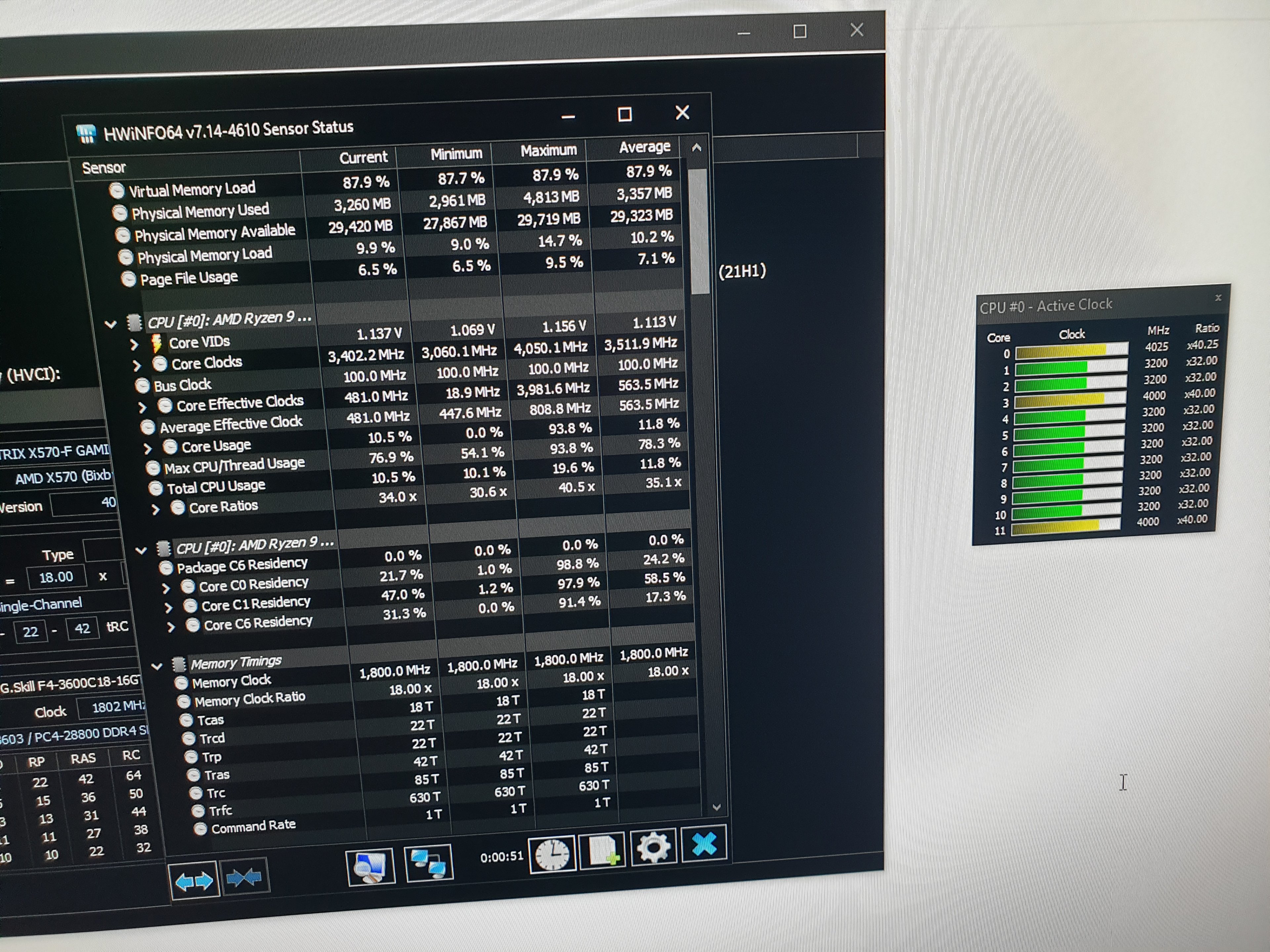
Task: Close sensors with blue X icon
Action: coord(704,844)
